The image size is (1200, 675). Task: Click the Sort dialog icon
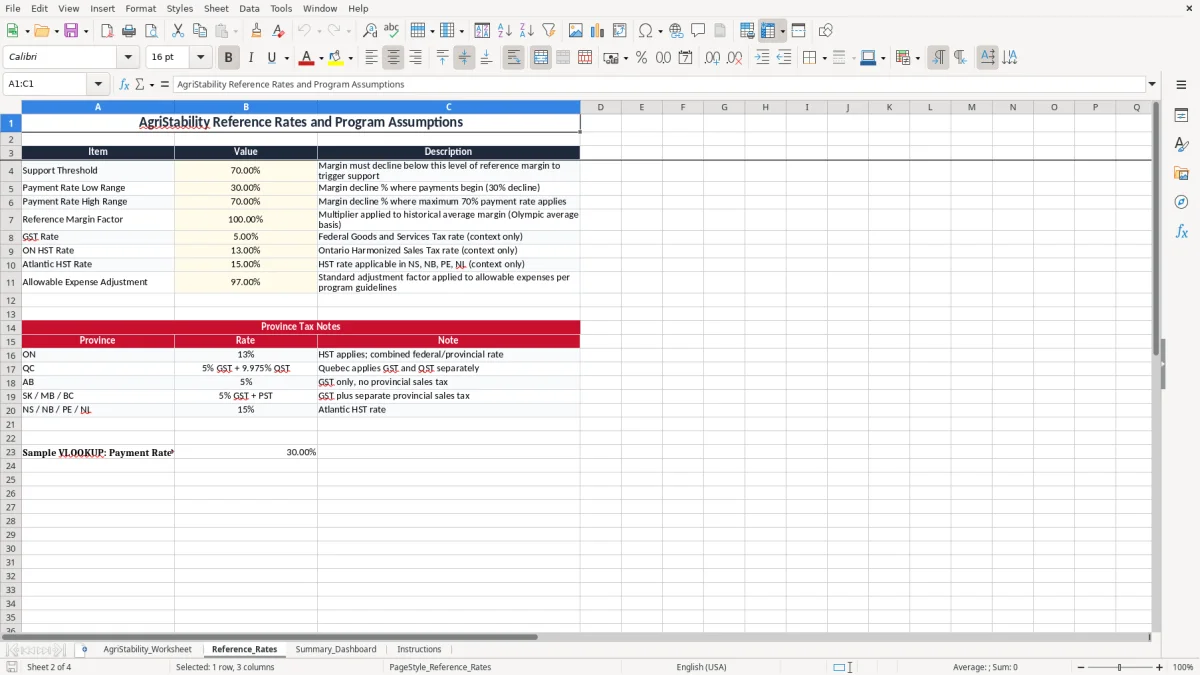[482, 31]
